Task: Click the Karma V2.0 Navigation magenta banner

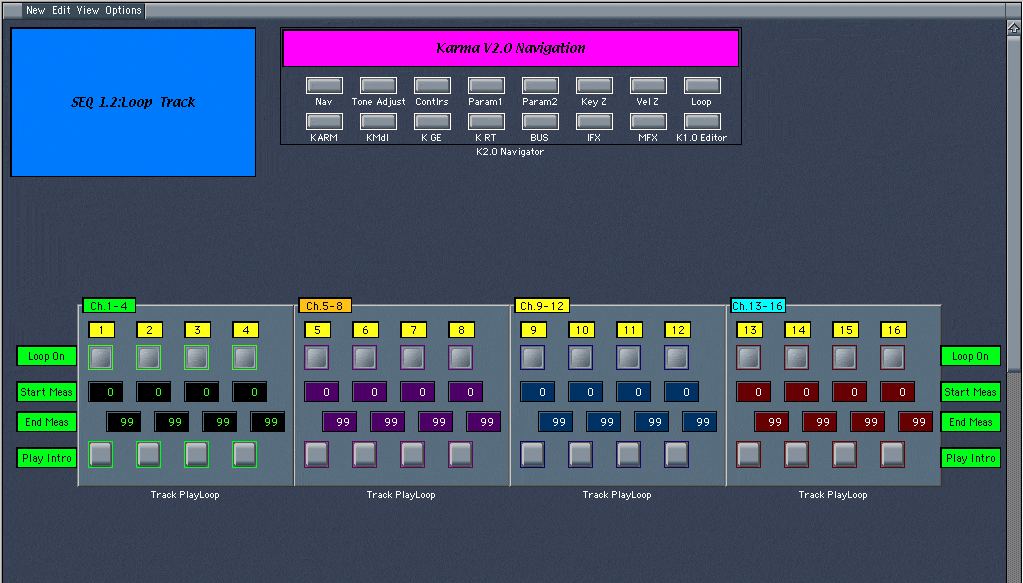Action: click(510, 48)
